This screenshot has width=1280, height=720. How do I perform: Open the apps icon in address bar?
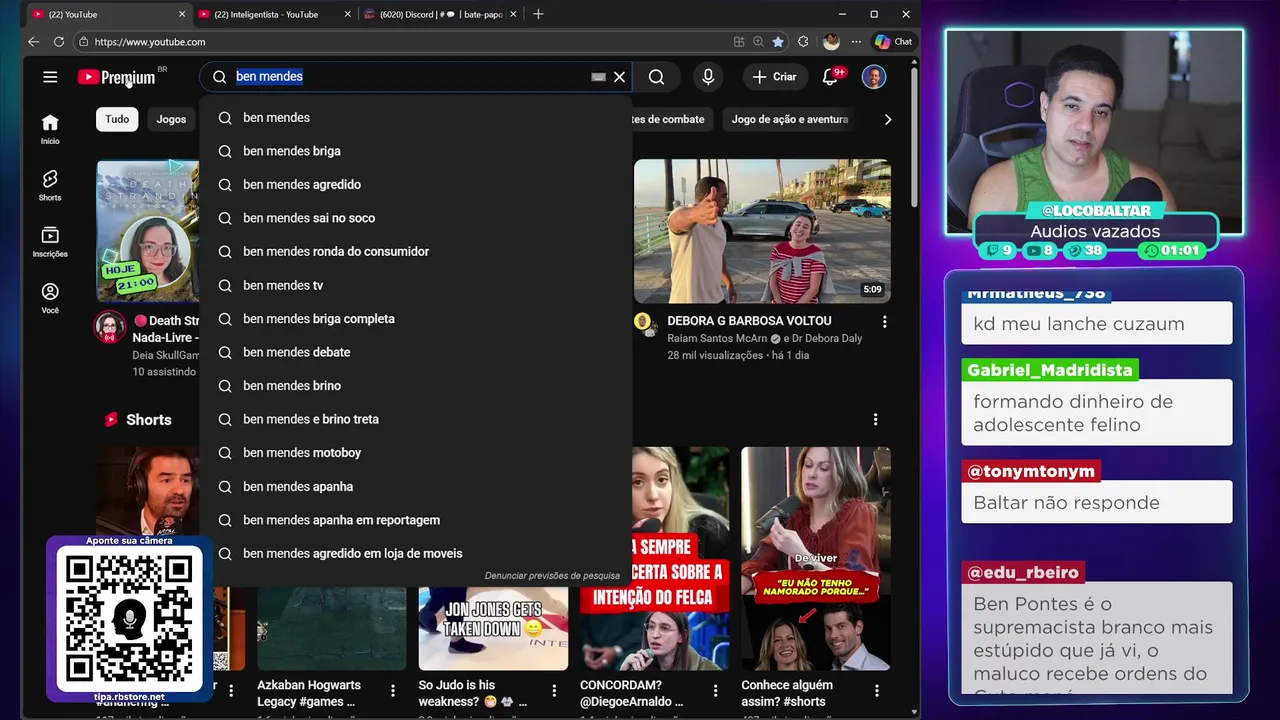click(739, 42)
